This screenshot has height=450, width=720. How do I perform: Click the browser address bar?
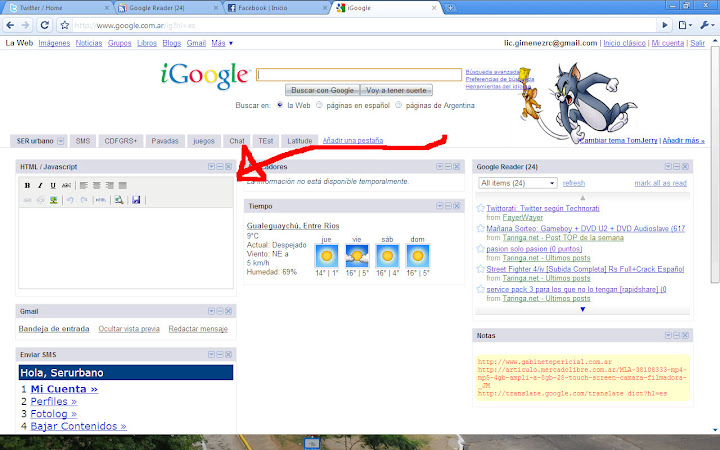(x=364, y=25)
